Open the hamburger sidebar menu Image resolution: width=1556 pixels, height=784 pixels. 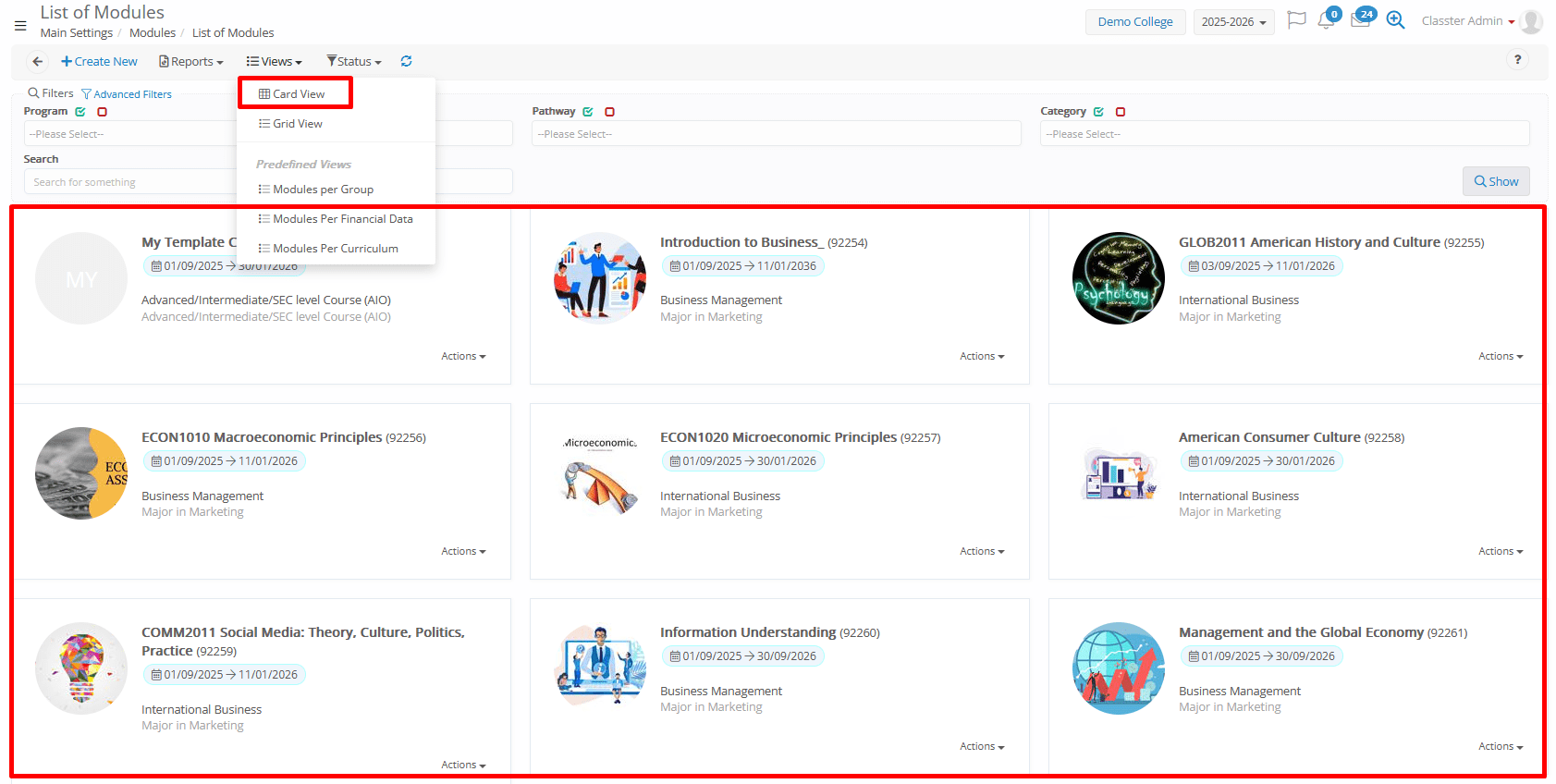pyautogui.click(x=20, y=25)
